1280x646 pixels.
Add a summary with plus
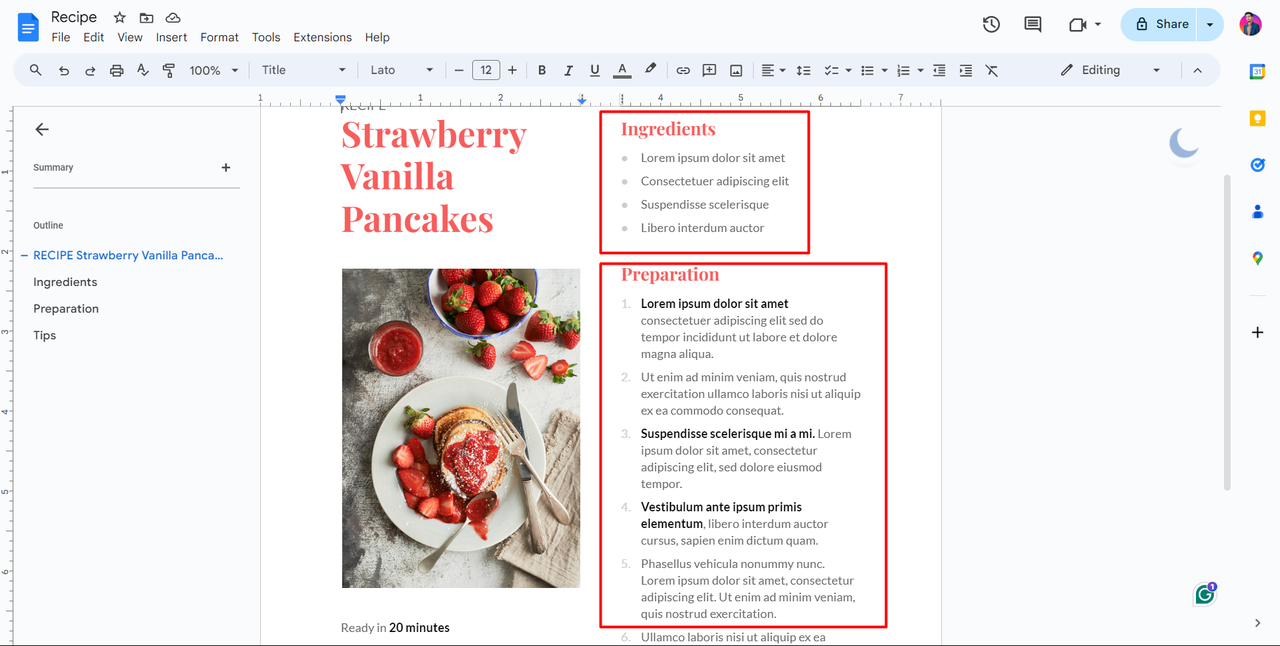[x=226, y=168]
